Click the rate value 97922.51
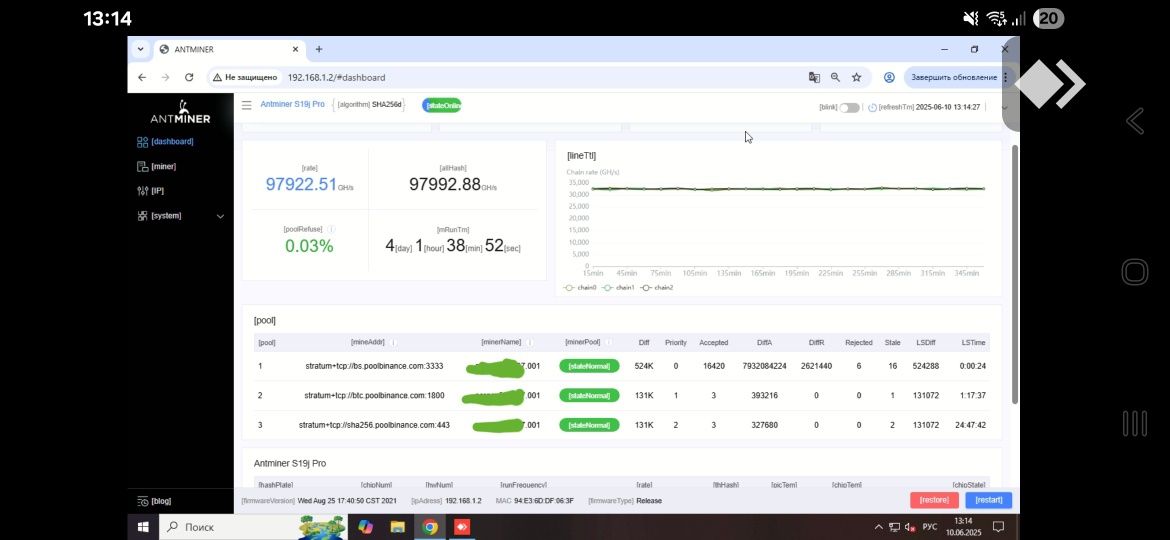 click(x=301, y=184)
